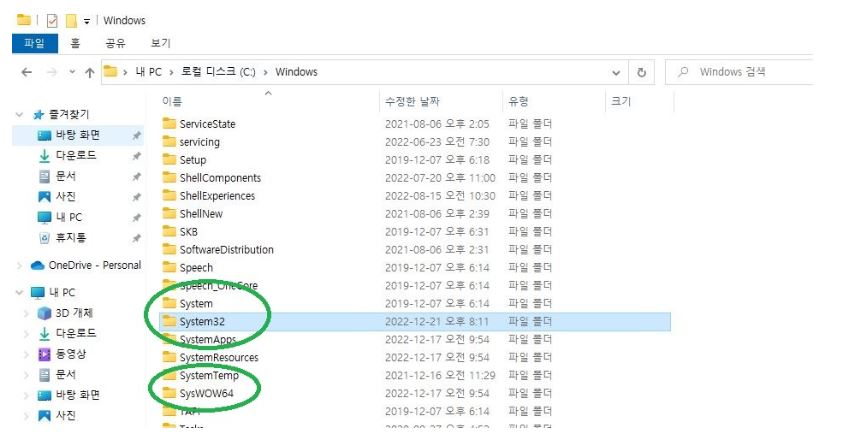Viewport: 853px width, 432px height.
Task: Click the SysWOW64 folder icon
Action: pyautogui.click(x=170, y=393)
